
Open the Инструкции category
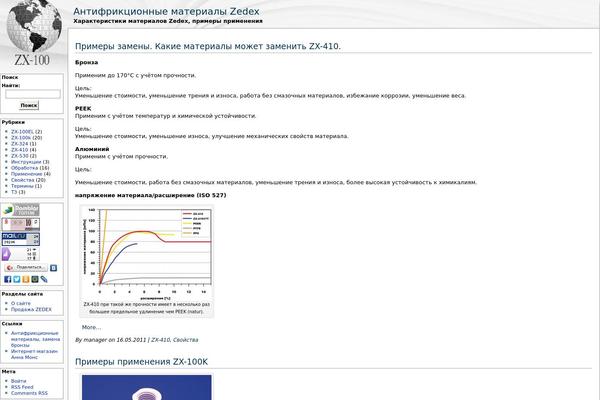click(x=26, y=162)
